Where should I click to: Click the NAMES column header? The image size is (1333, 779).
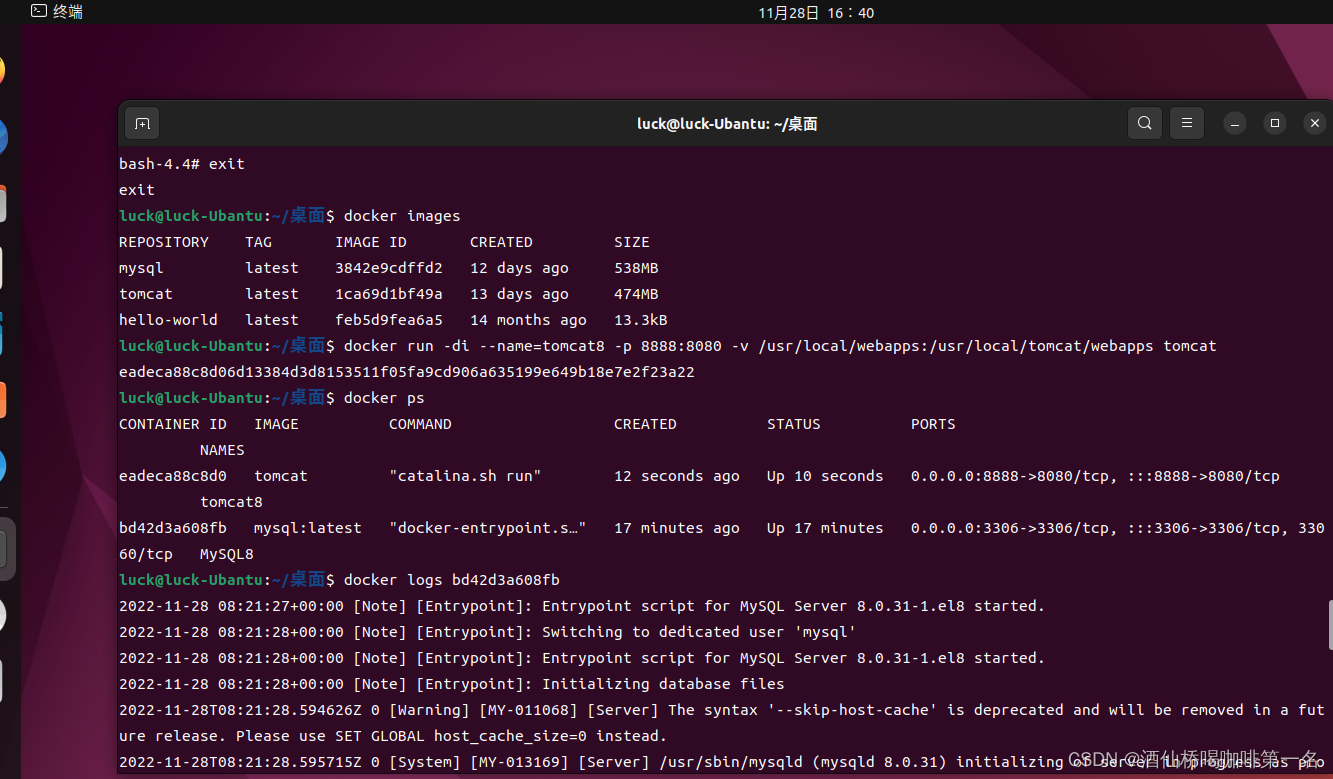click(222, 450)
